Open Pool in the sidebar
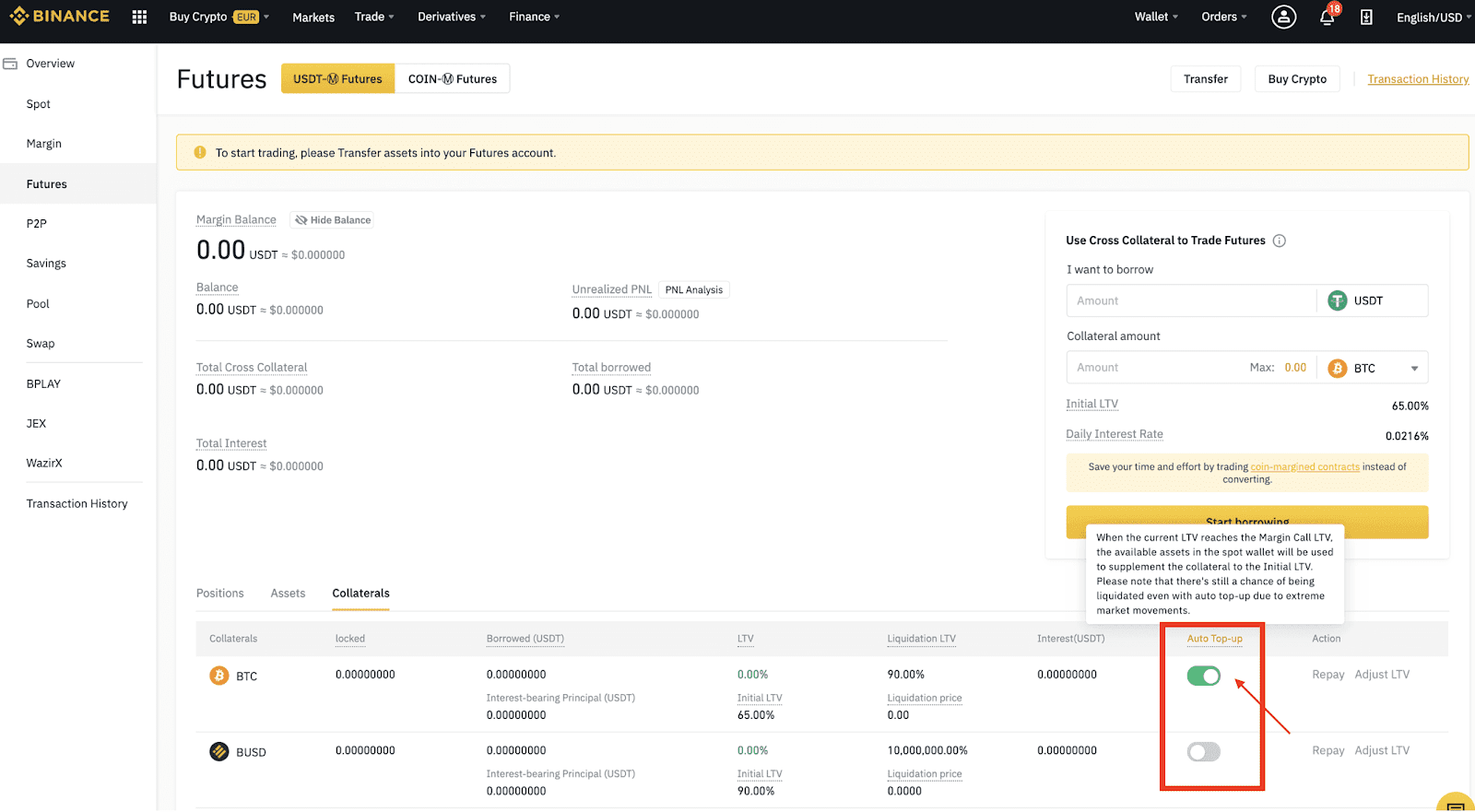 click(38, 304)
